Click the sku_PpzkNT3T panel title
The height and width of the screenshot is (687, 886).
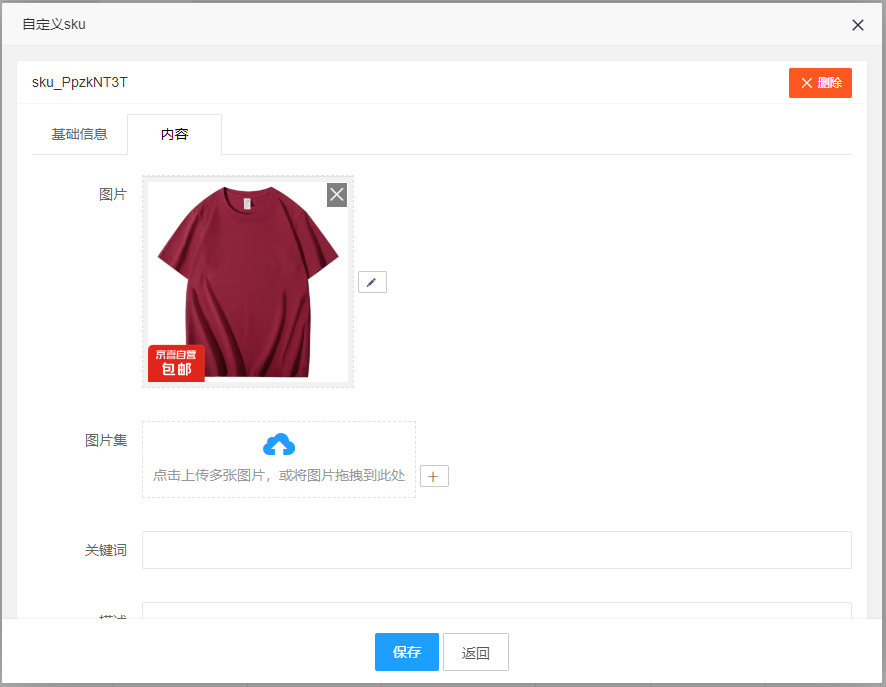pyautogui.click(x=80, y=82)
